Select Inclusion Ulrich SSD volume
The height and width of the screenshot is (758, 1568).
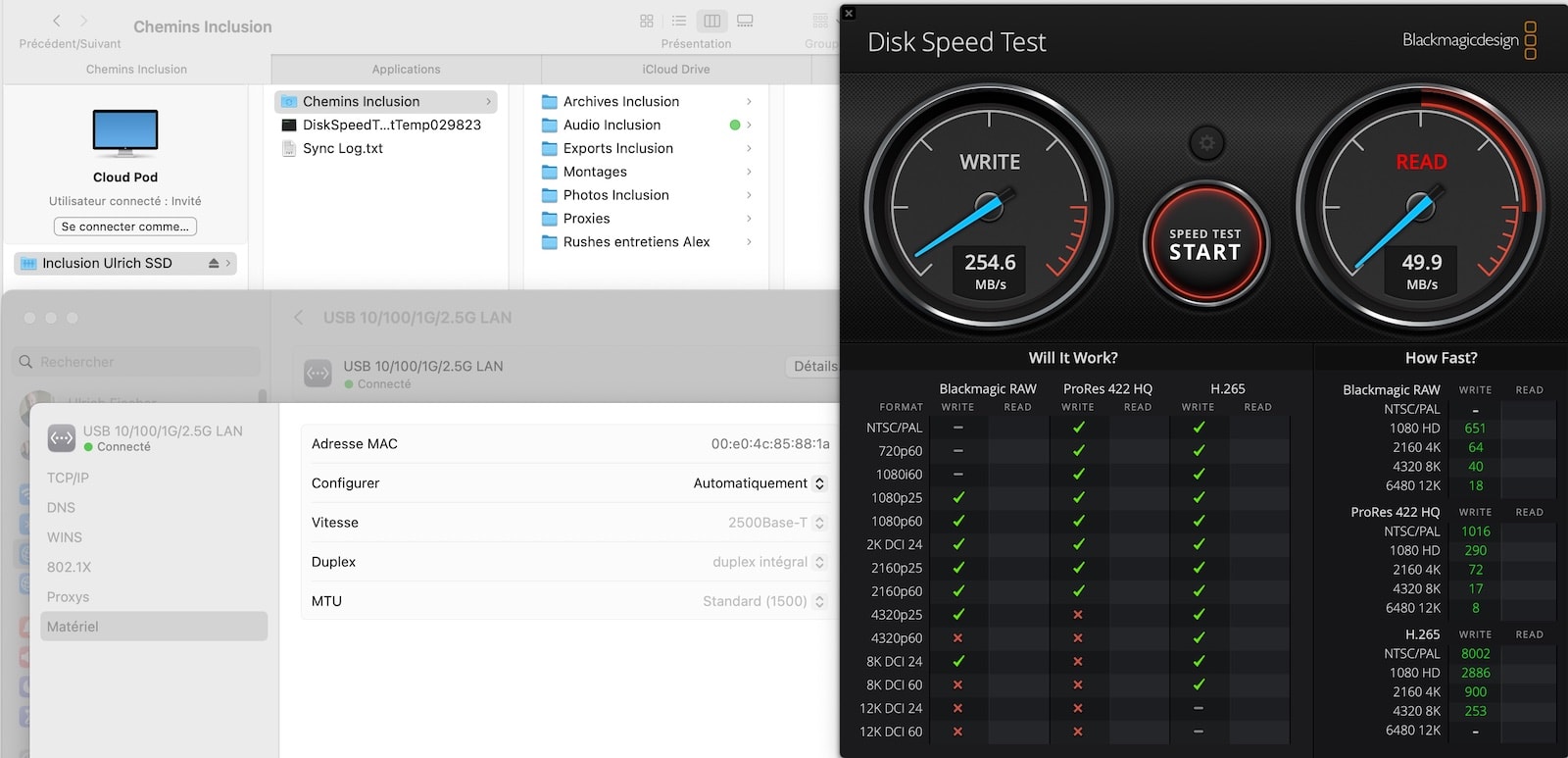[x=125, y=263]
